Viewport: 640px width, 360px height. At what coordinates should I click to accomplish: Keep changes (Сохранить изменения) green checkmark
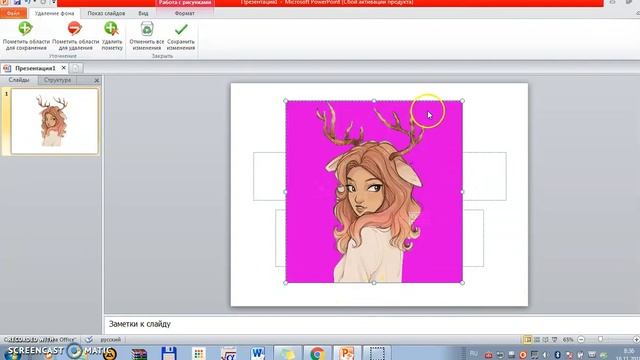click(x=181, y=36)
